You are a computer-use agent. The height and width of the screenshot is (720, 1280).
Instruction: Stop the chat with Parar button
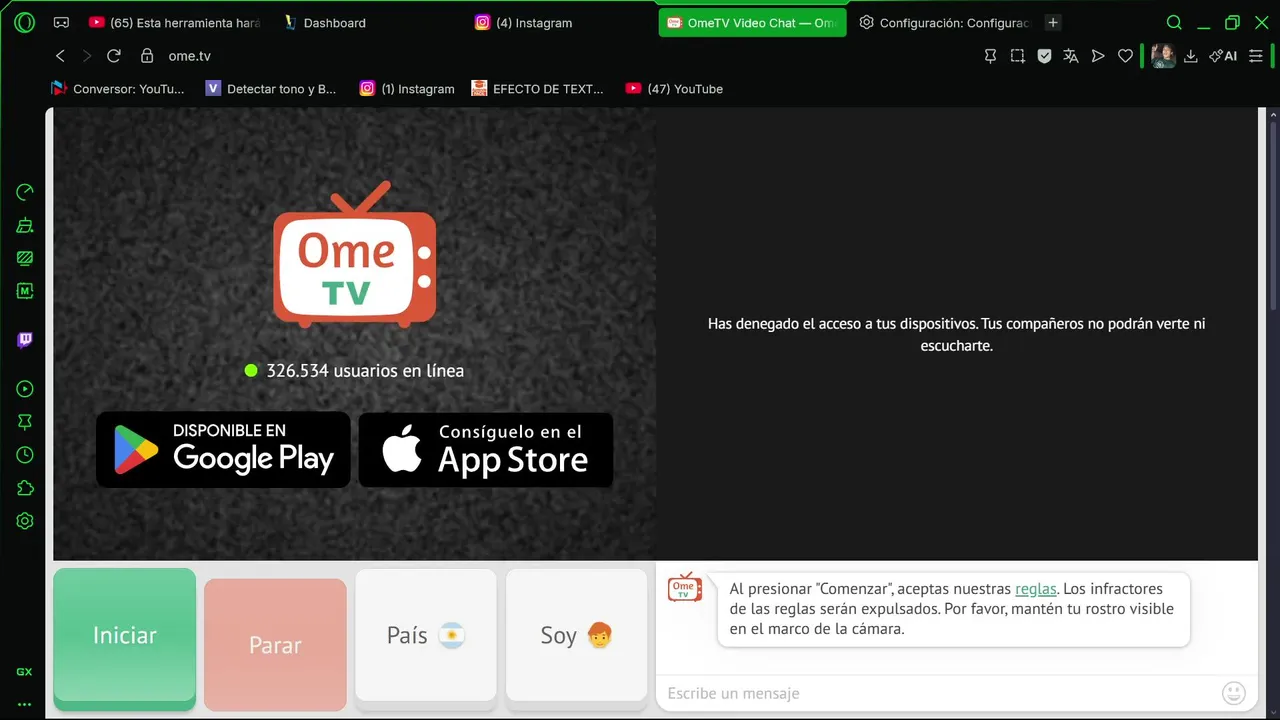(275, 644)
